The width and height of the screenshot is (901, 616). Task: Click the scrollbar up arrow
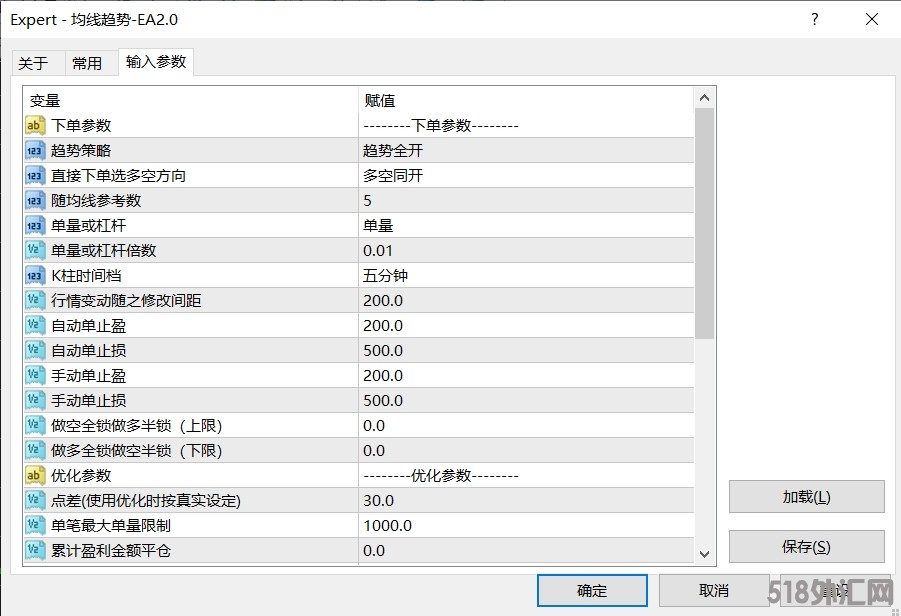coord(704,98)
